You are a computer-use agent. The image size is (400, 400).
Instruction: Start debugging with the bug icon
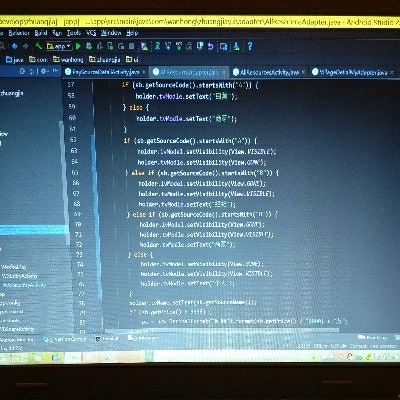tap(89, 46)
